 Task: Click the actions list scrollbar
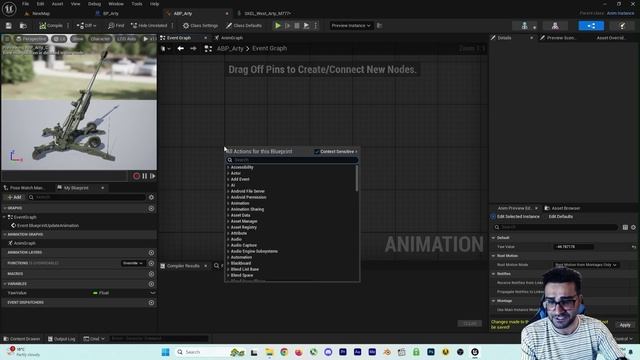coord(357,178)
